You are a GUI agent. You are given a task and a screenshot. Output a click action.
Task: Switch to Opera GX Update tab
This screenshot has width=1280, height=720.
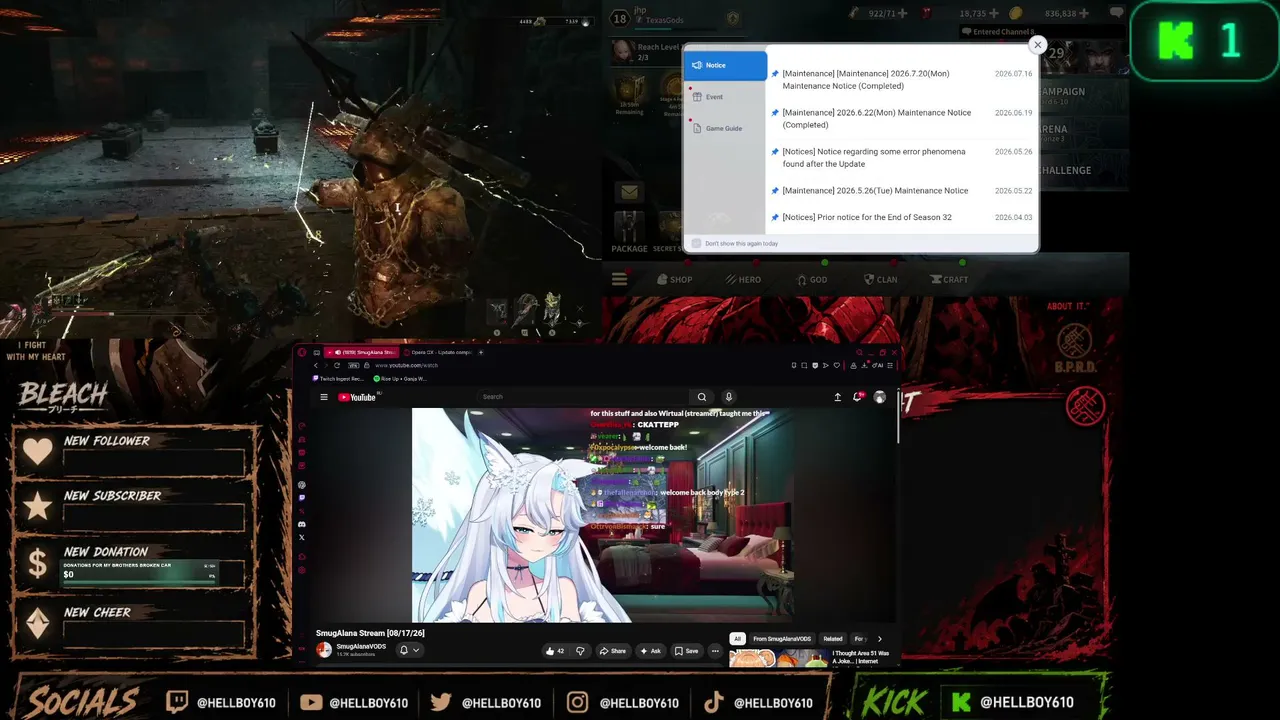pos(437,352)
